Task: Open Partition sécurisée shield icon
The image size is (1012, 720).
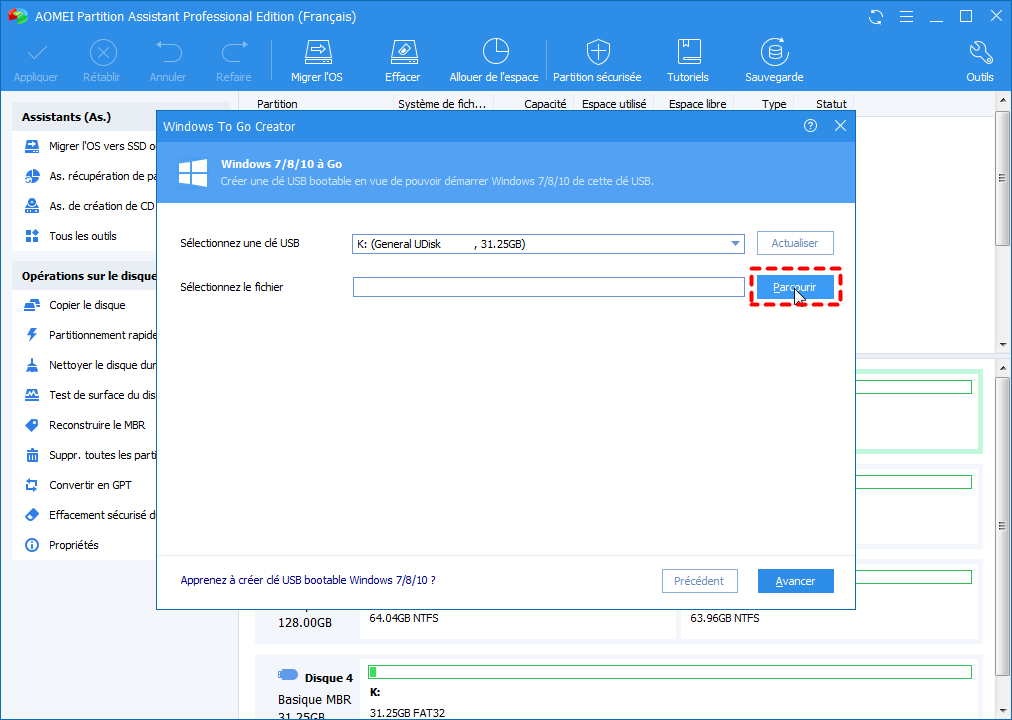Action: 597,52
